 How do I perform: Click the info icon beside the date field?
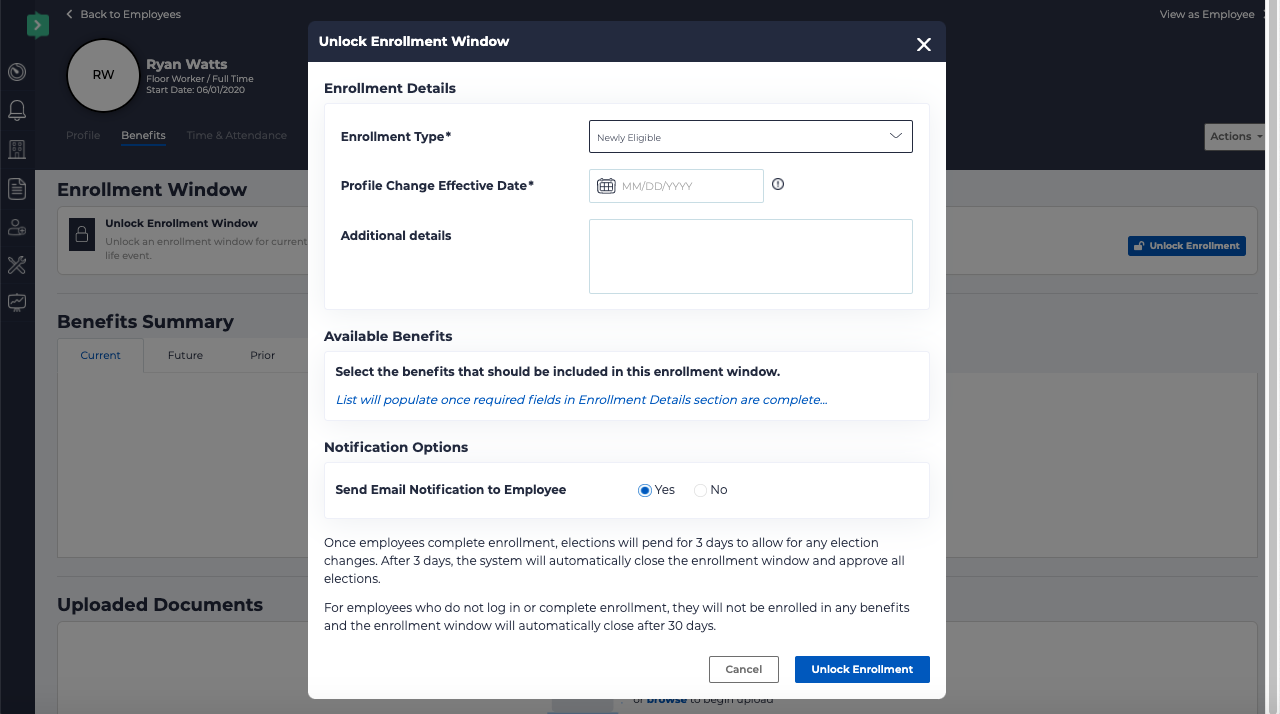[x=779, y=182]
